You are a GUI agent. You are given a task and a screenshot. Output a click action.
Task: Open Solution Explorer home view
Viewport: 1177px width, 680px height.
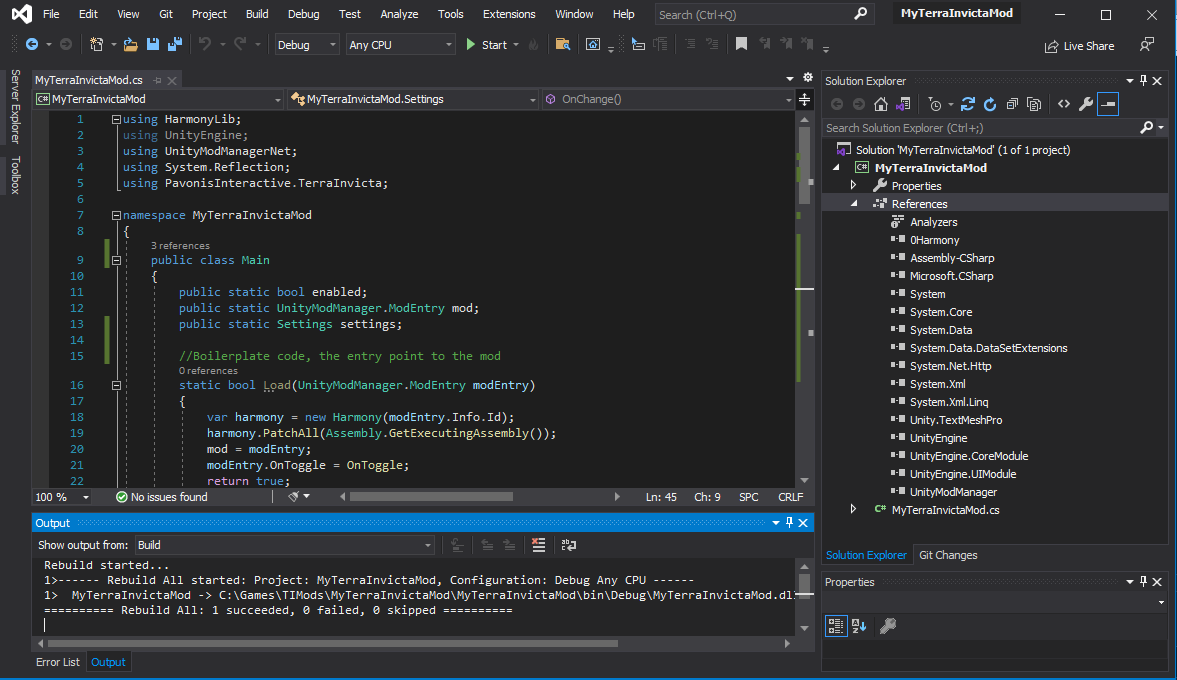[880, 103]
